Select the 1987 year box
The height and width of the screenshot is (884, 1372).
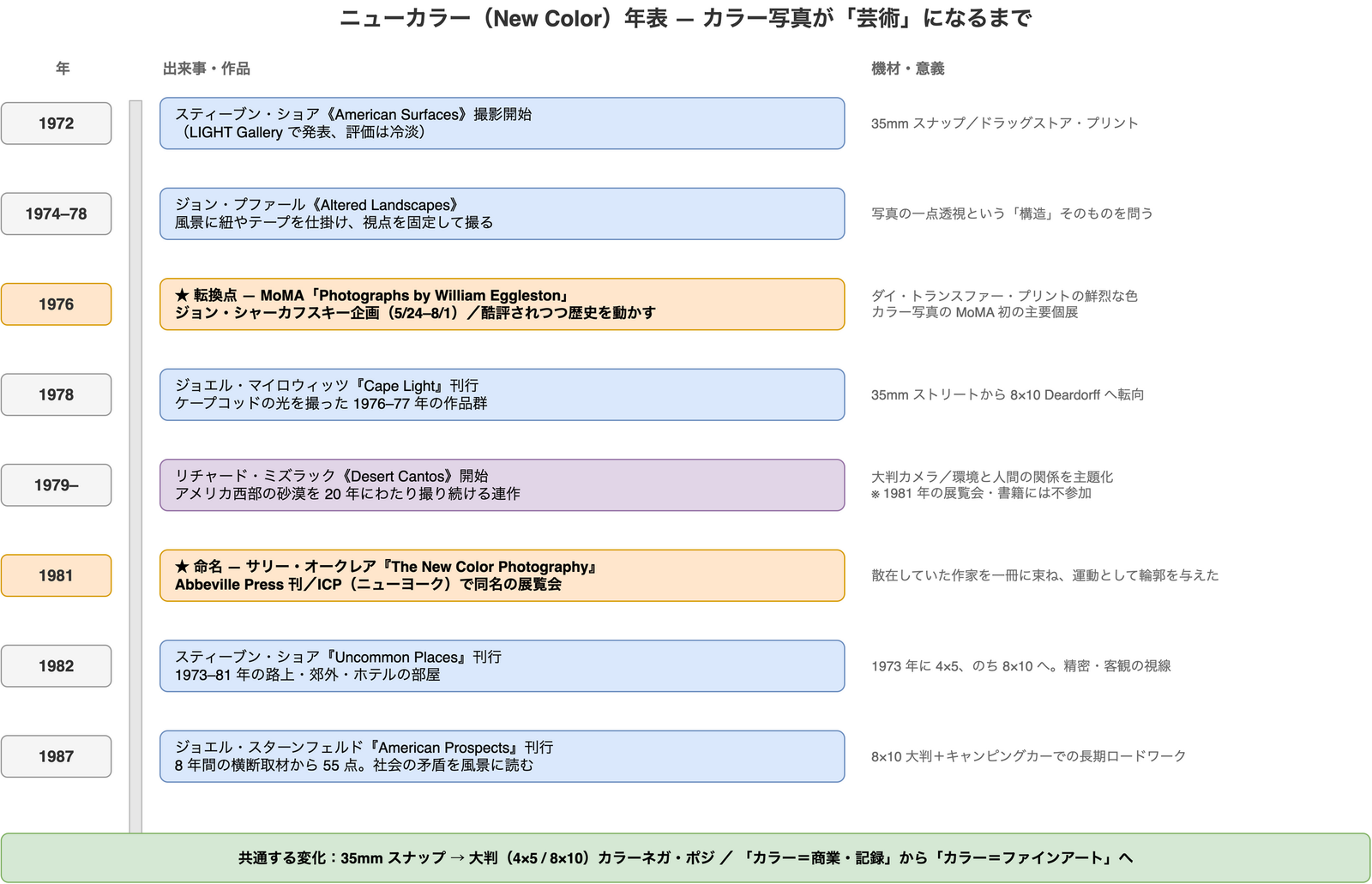(x=56, y=756)
